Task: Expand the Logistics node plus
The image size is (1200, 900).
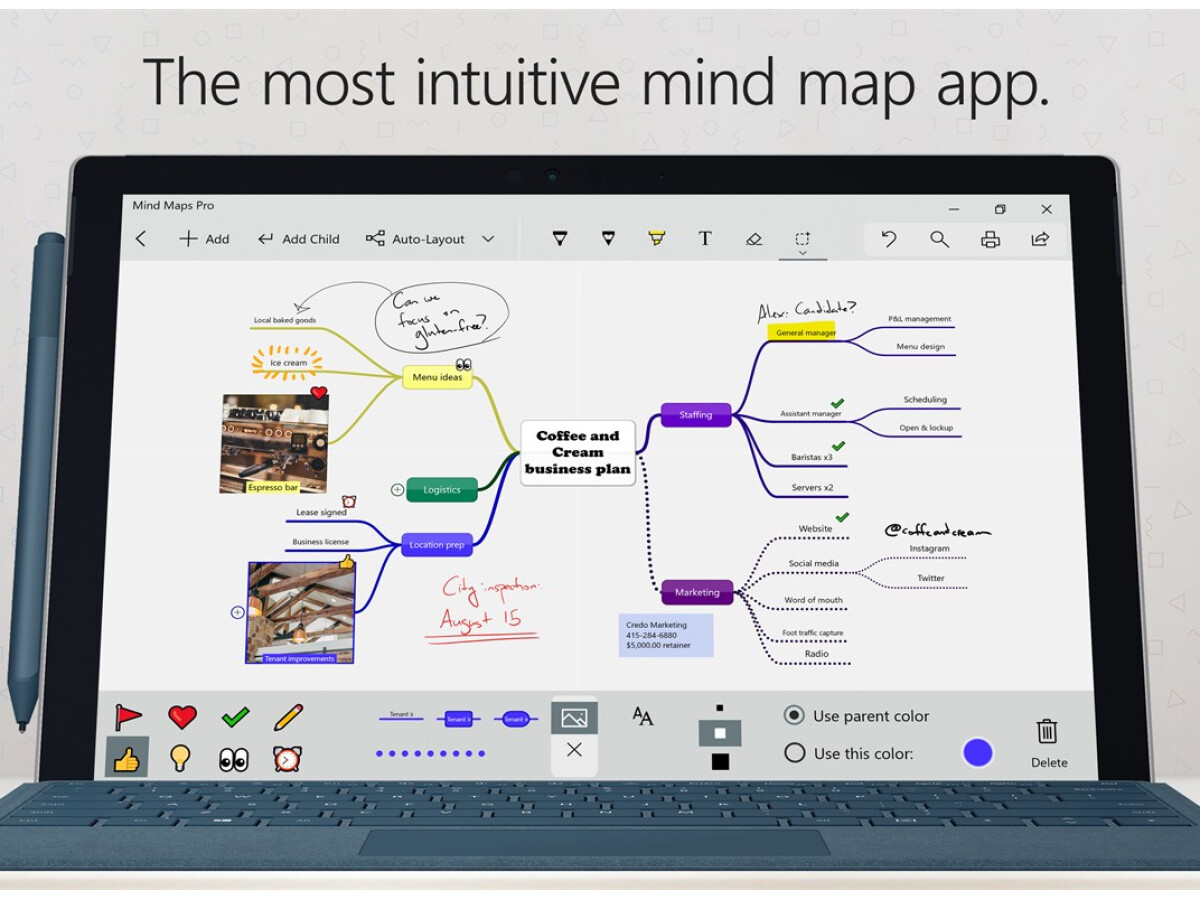Action: (397, 489)
